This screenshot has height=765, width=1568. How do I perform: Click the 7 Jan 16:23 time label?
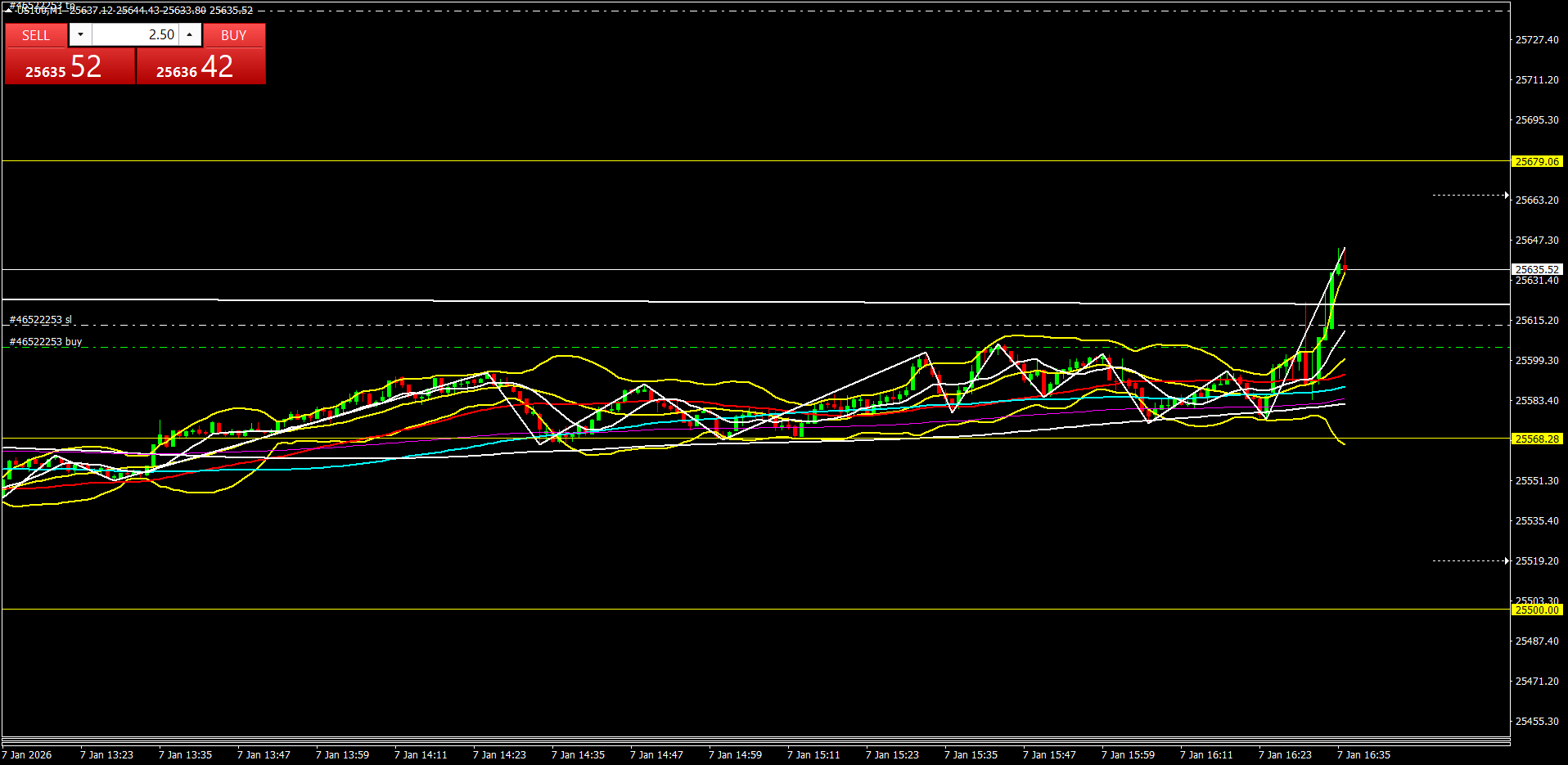(x=1285, y=755)
